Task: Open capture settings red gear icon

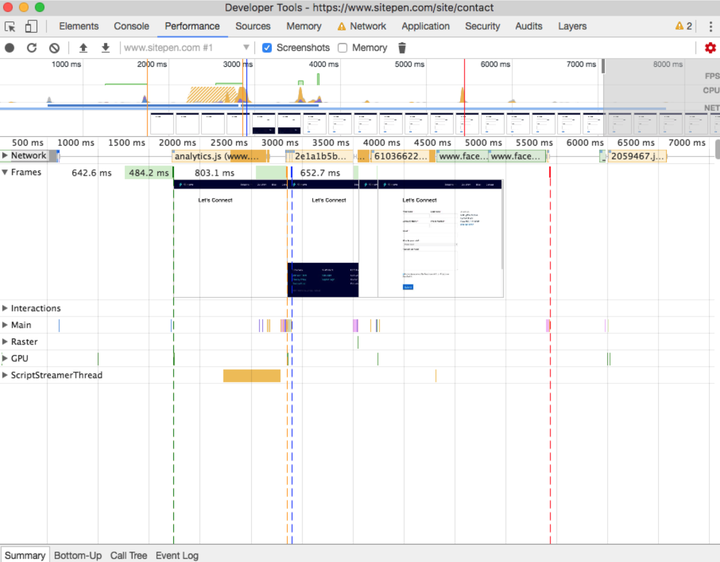Action: coord(710,48)
